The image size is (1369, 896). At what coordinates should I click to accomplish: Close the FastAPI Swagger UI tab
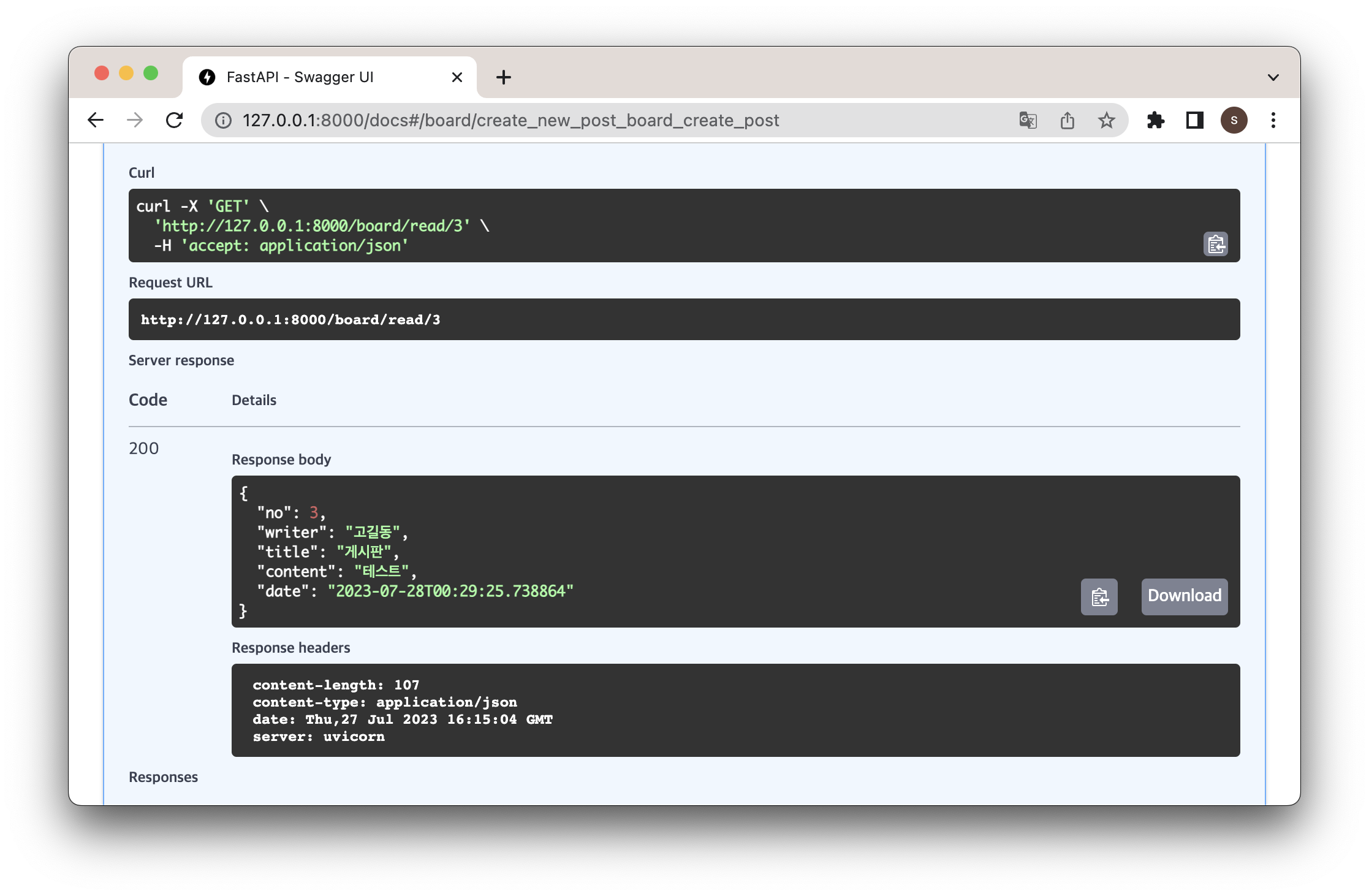pos(457,77)
